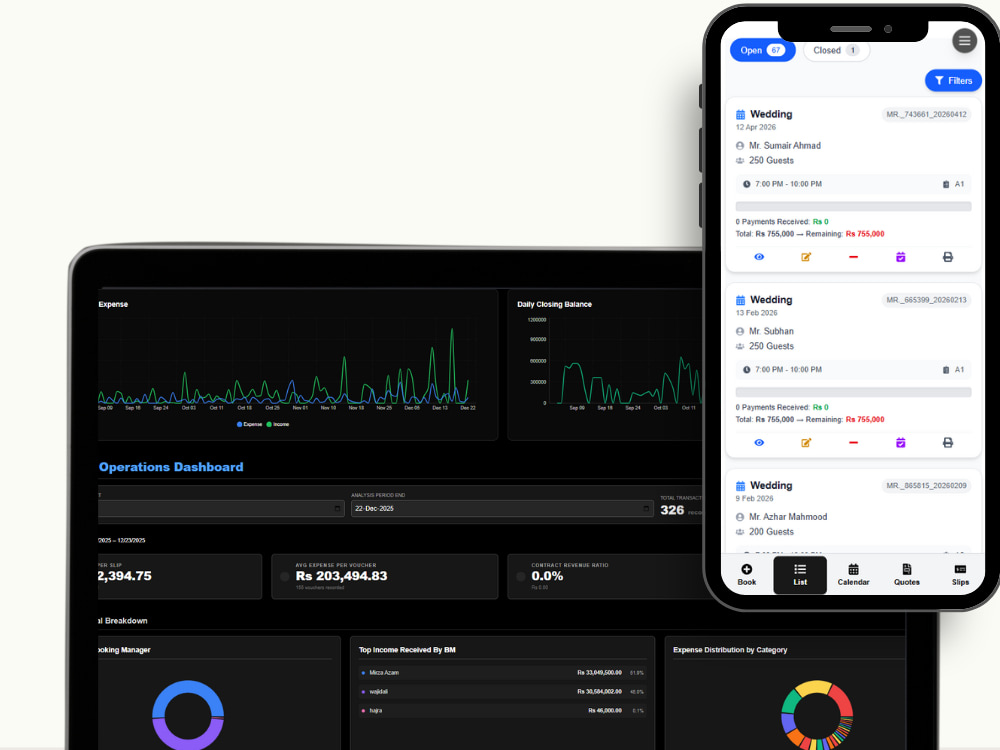Tap red minus on Sumair Ahmad card
Screen dimensions: 1000x750
[853, 257]
